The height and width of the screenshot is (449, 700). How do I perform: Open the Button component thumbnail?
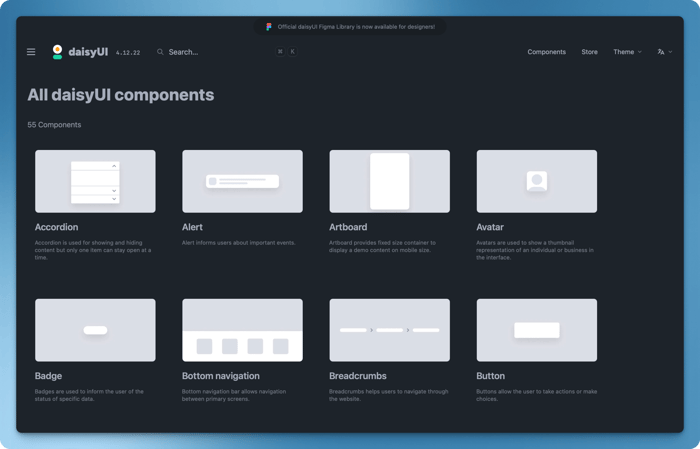pyautogui.click(x=537, y=330)
